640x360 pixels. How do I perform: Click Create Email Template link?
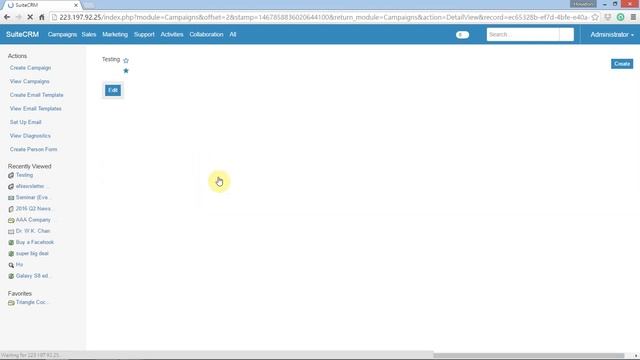[37, 95]
